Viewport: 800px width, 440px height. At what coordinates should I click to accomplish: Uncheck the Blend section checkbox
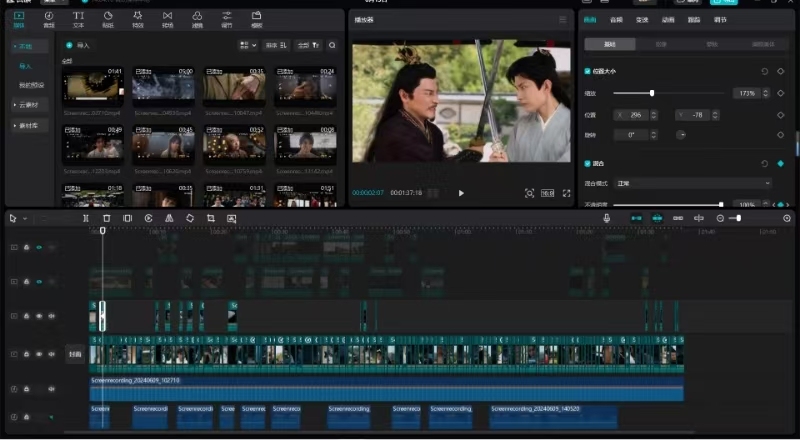(587, 164)
